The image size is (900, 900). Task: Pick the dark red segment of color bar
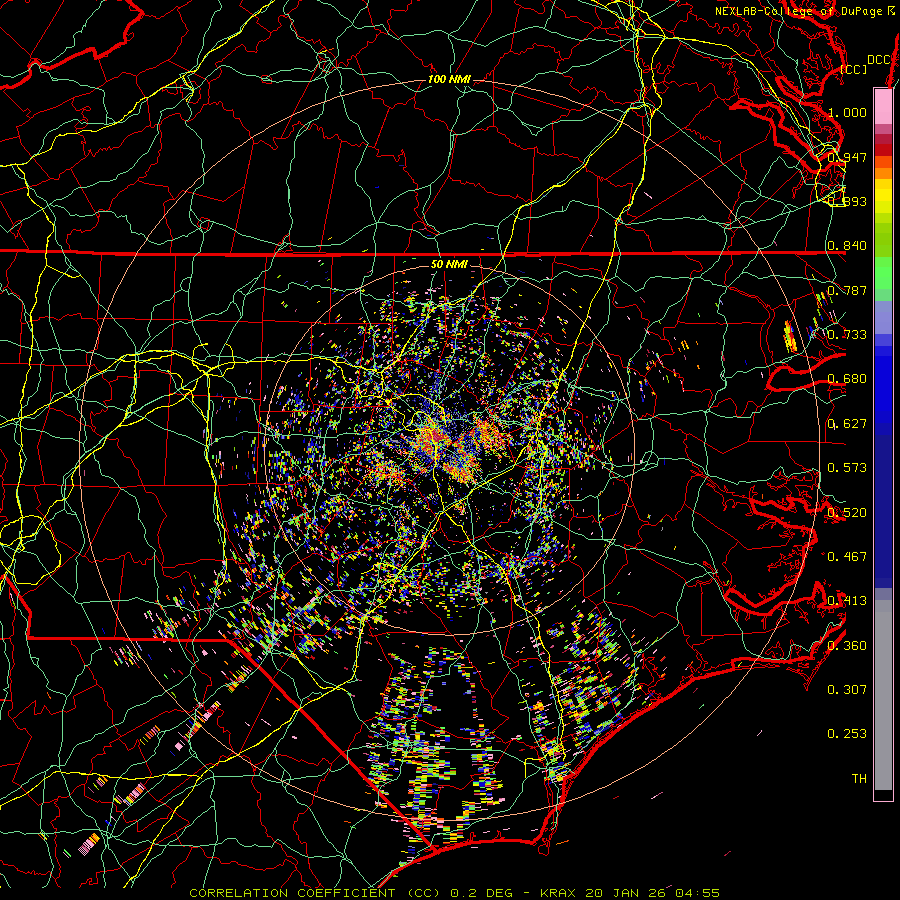point(883,150)
